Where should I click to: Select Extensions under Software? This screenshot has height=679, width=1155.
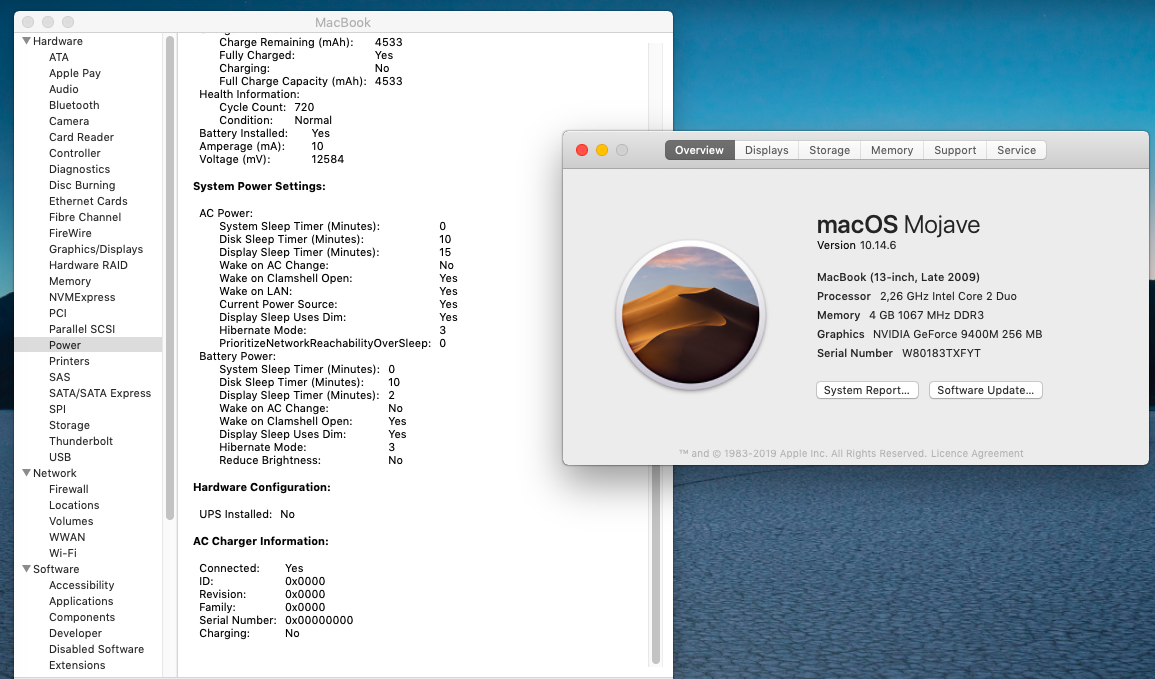click(x=77, y=665)
